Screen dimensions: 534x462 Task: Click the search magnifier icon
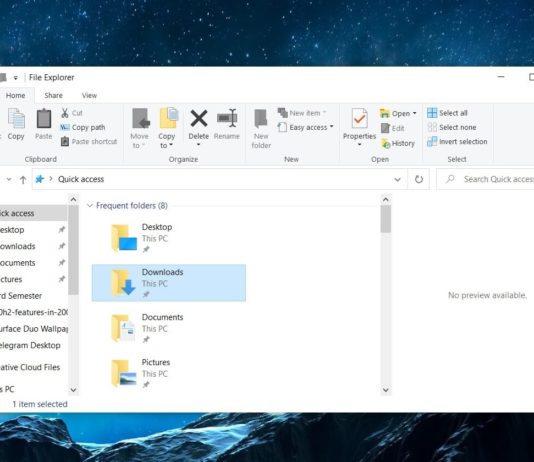click(450, 179)
